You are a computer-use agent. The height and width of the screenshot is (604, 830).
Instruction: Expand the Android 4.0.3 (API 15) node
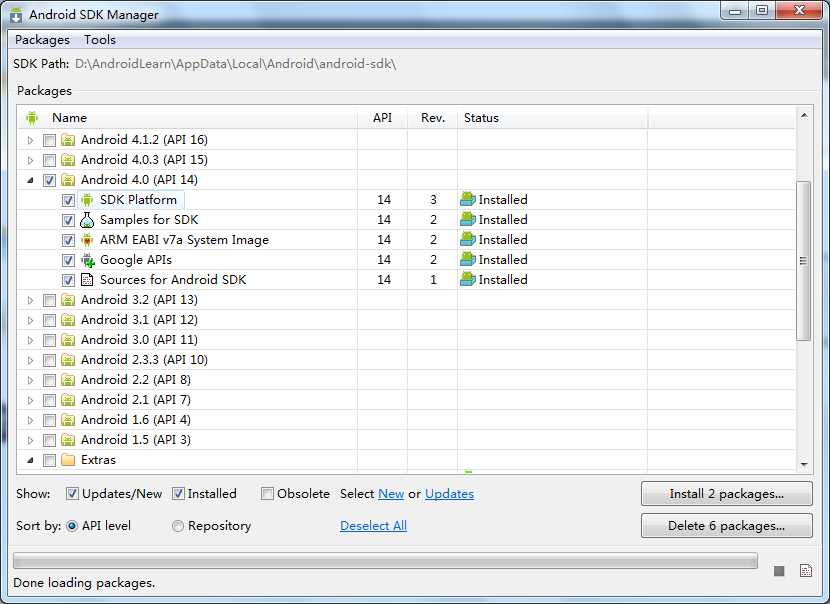click(30, 160)
